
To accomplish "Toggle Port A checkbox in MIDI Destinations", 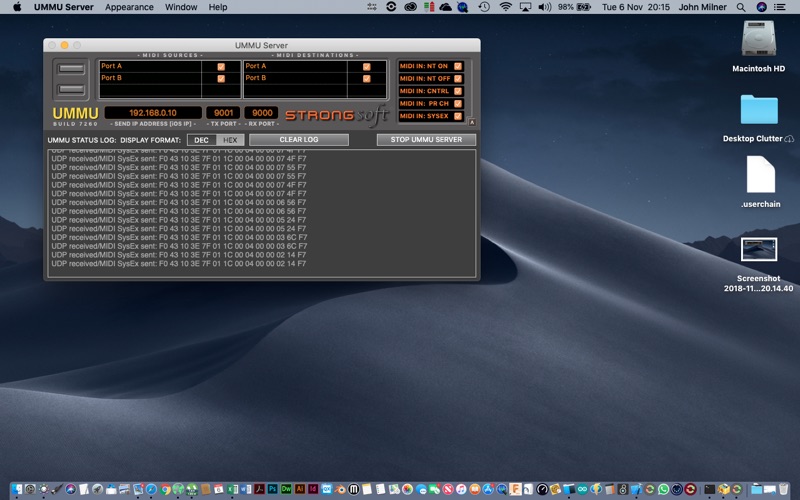I will tap(366, 67).
